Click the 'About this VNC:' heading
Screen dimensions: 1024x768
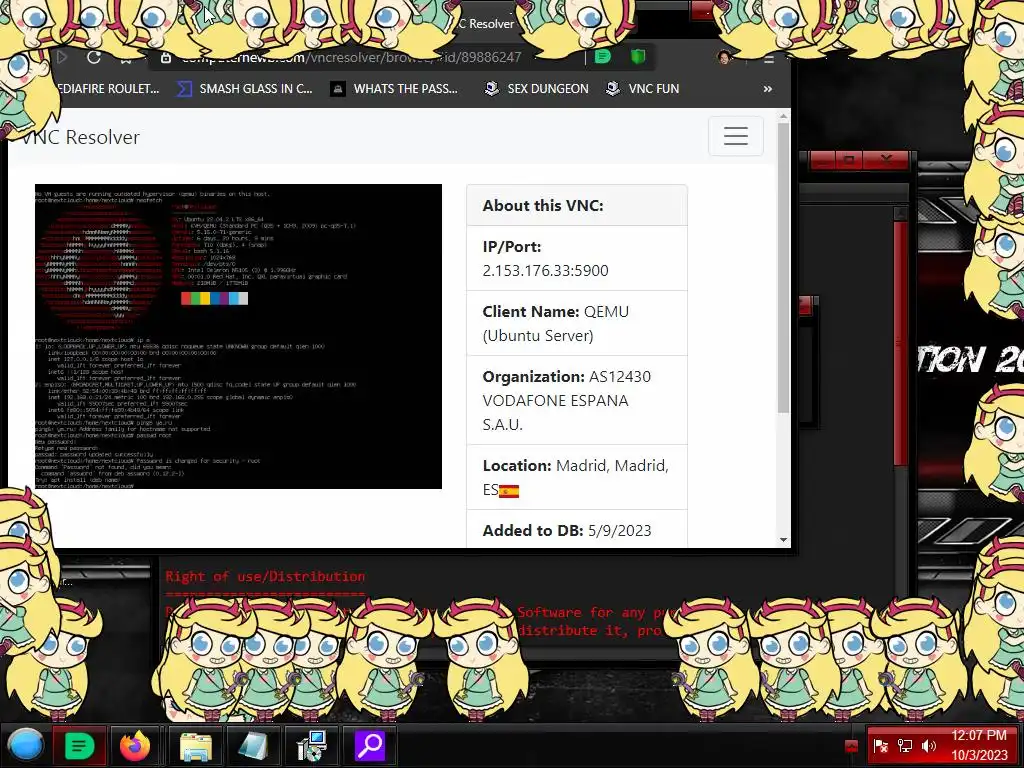[x=543, y=205]
